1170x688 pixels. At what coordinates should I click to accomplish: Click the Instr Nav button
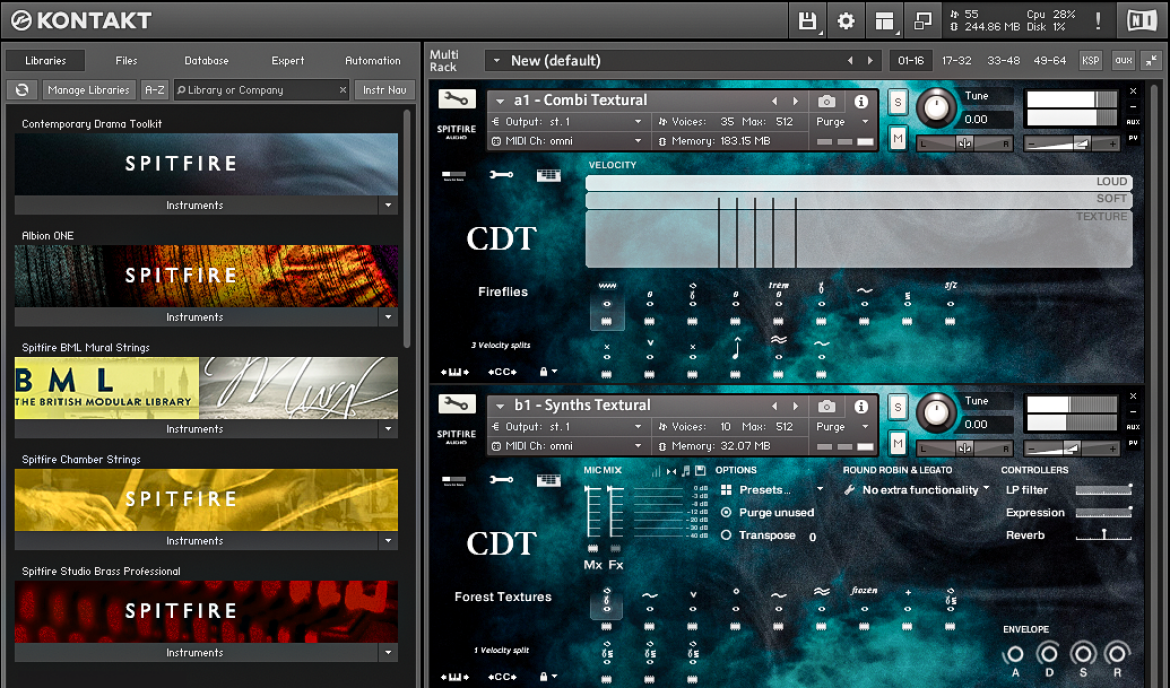(x=384, y=90)
